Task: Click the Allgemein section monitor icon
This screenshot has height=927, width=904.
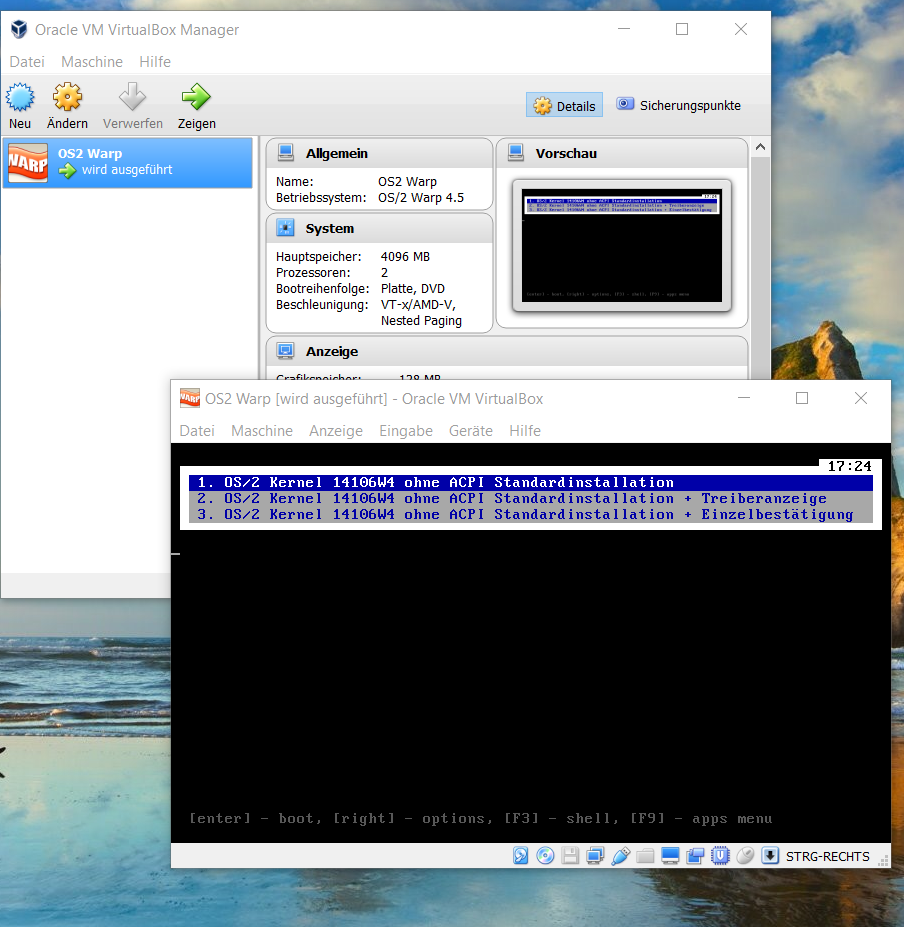Action: pyautogui.click(x=286, y=153)
